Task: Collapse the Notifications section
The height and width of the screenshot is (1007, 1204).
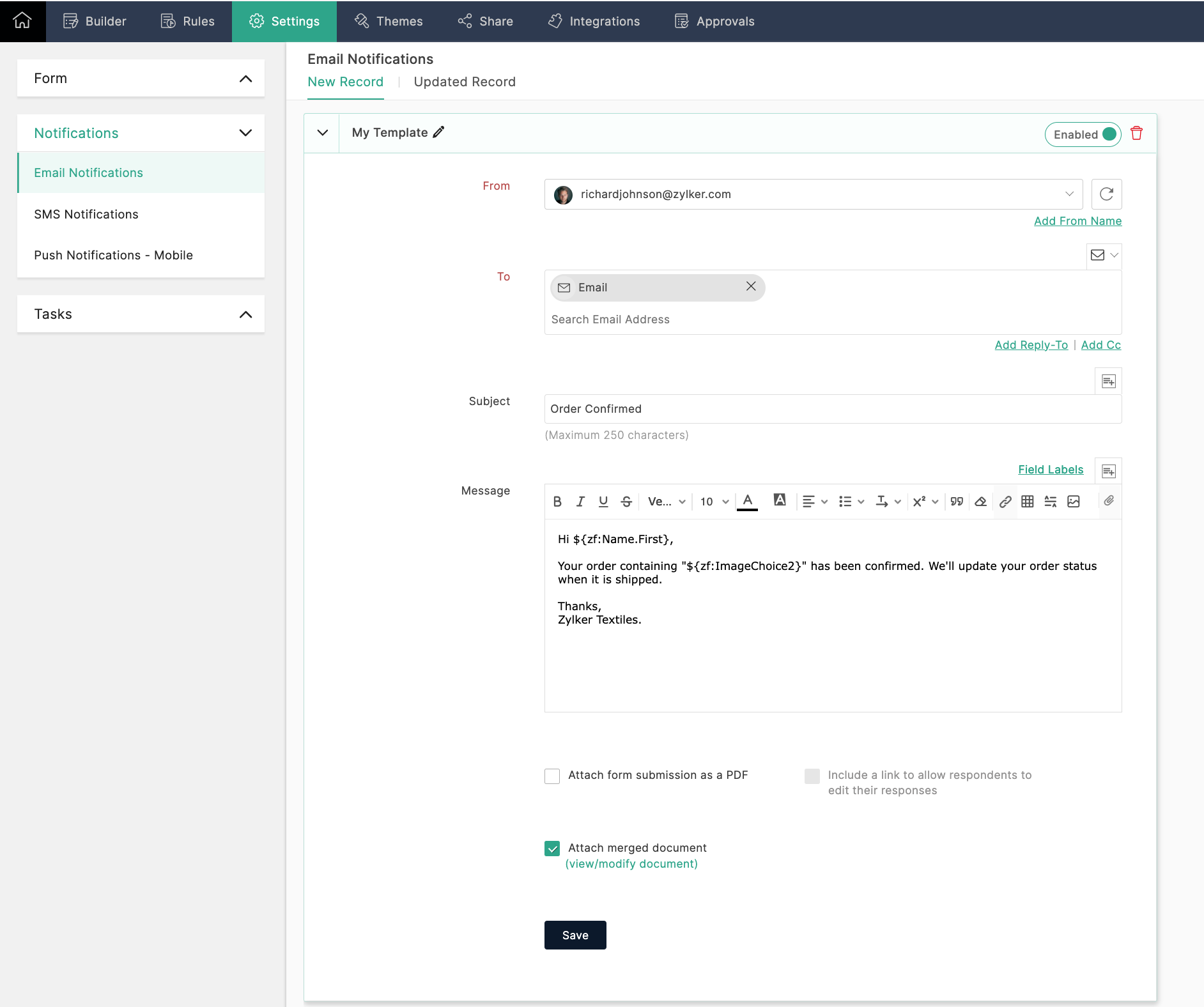Action: point(141,133)
